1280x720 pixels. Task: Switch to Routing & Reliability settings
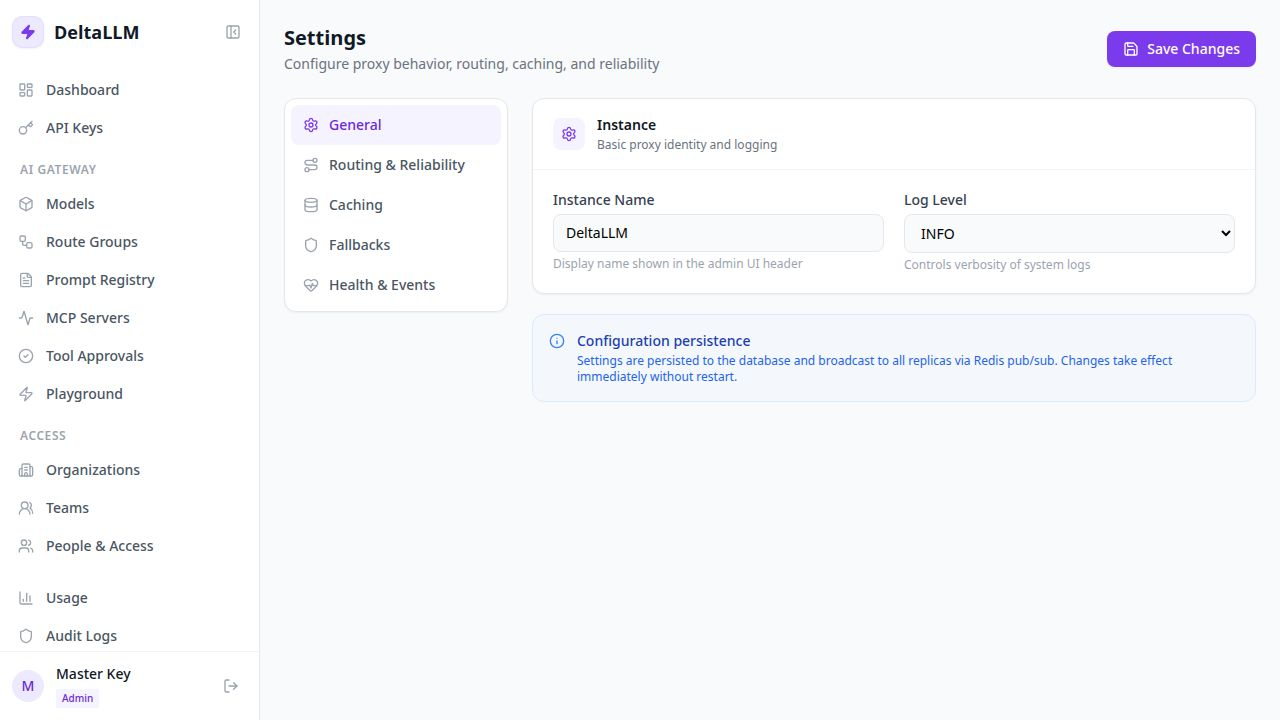[396, 165]
